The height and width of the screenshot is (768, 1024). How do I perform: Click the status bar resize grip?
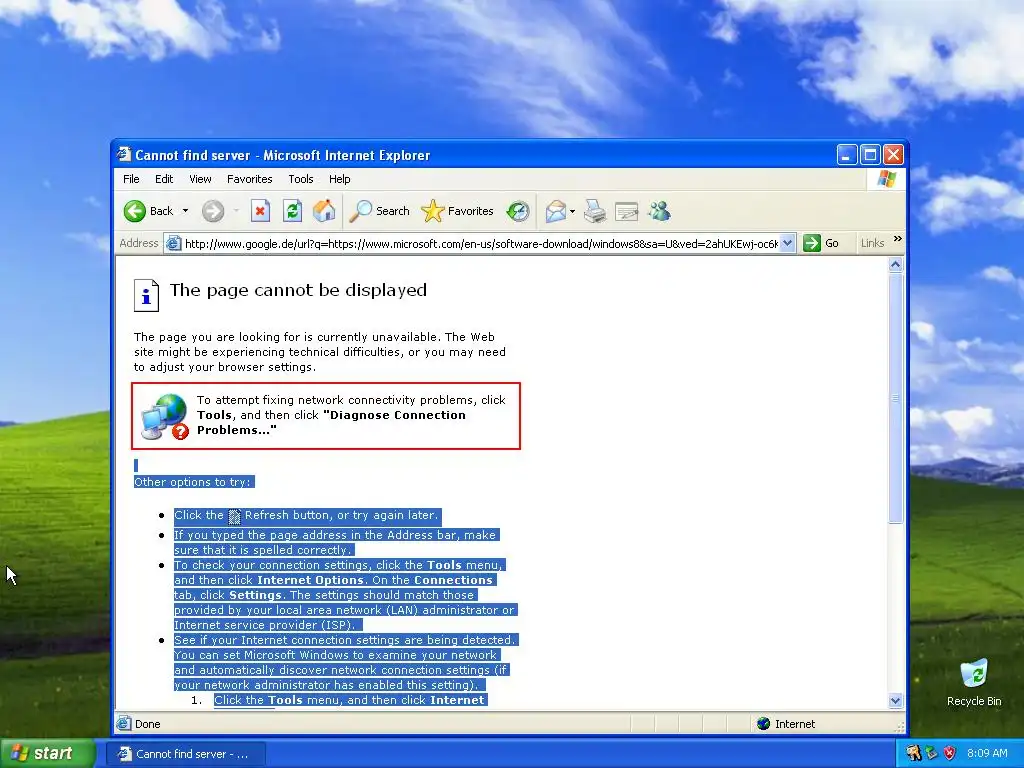(x=899, y=726)
